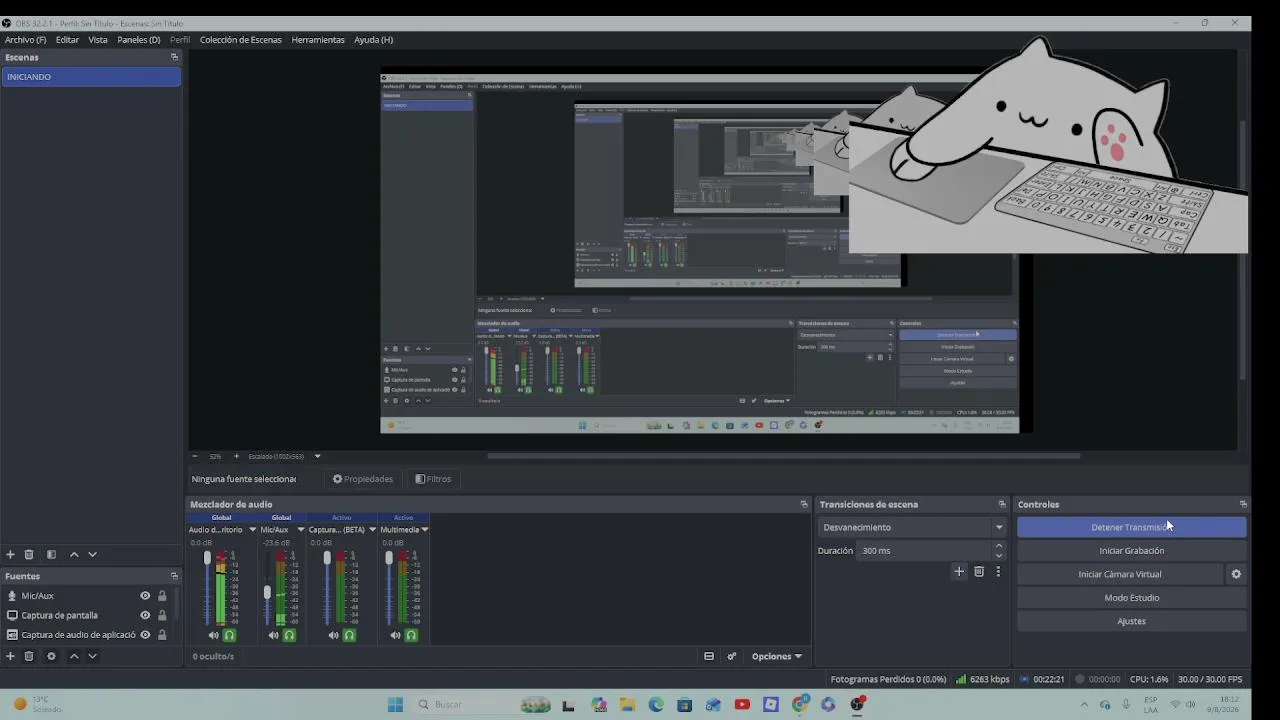
Task: Click Iniciar Grabación button
Action: coord(1132,550)
